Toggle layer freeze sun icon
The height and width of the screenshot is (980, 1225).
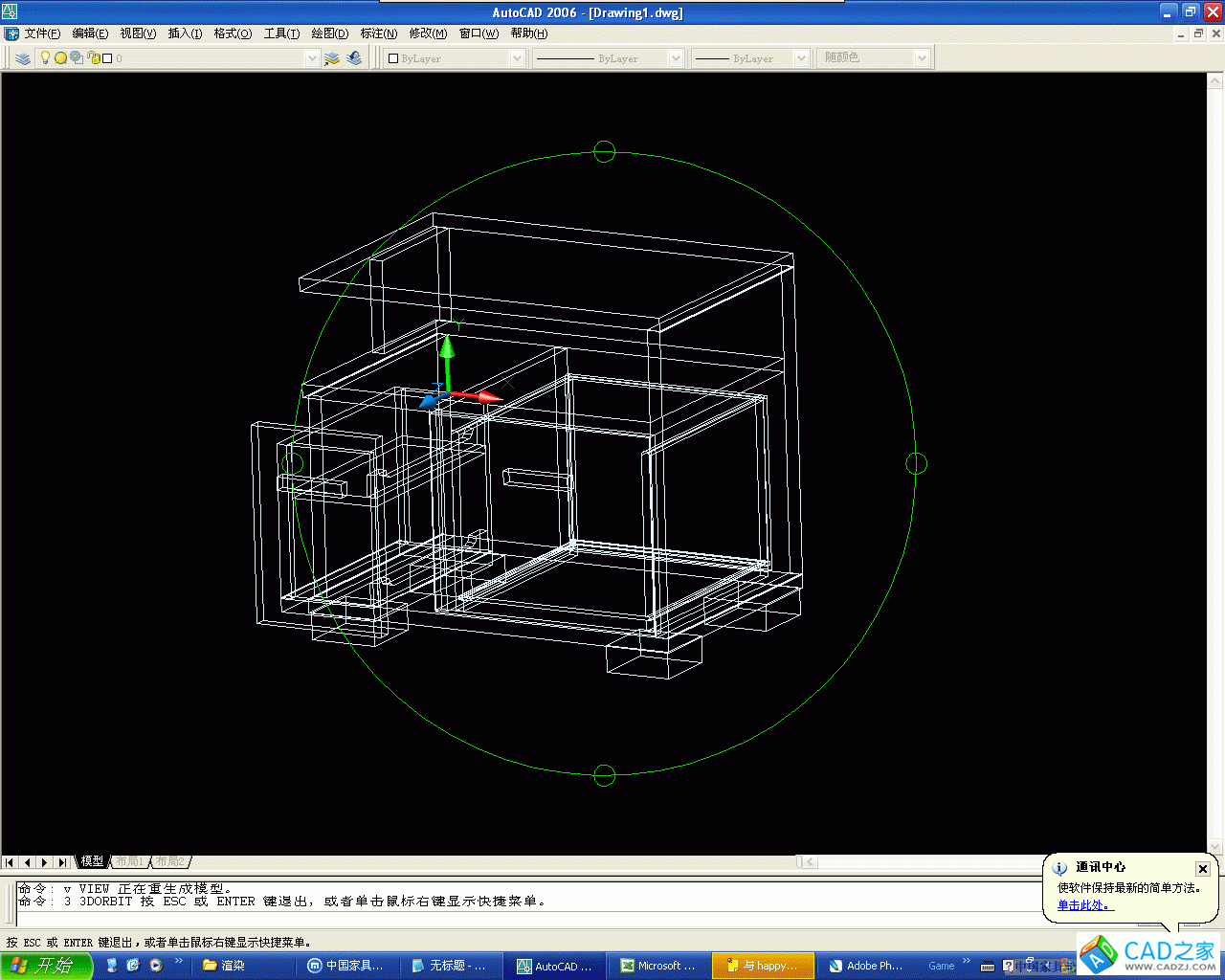60,57
